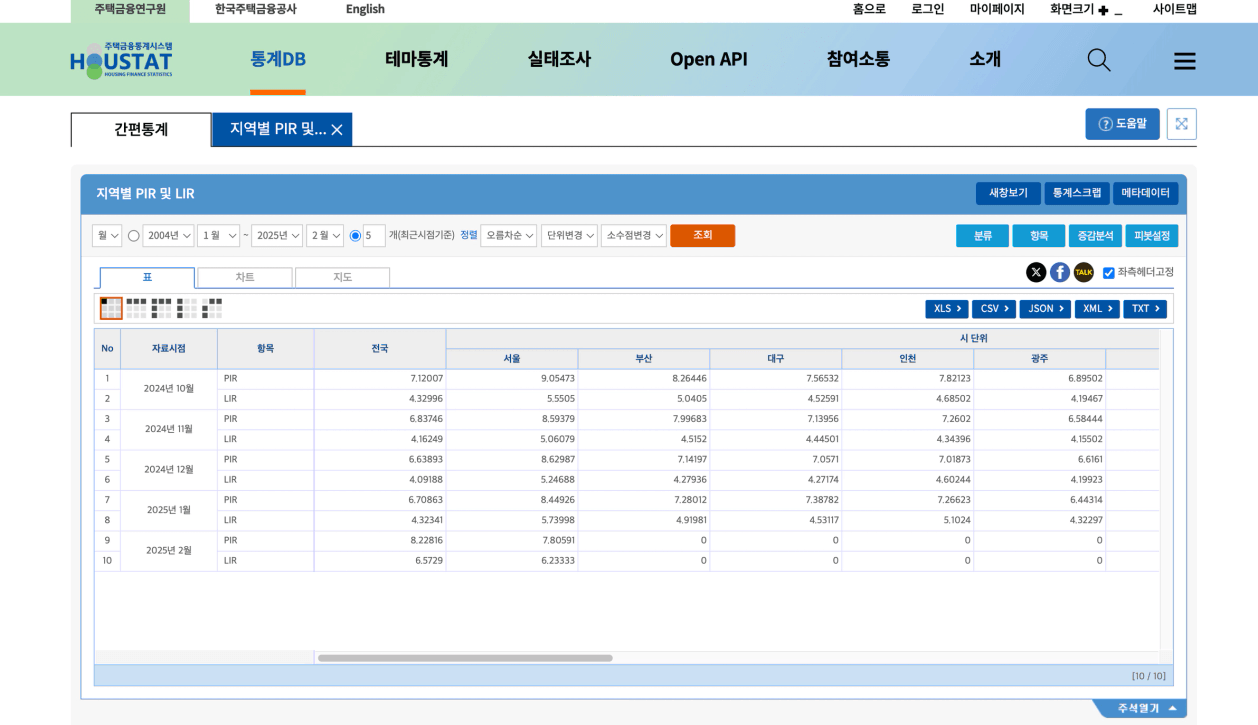This screenshot has height=725, width=1258.
Task: Switch to the 차트 chart tab
Action: [x=245, y=277]
